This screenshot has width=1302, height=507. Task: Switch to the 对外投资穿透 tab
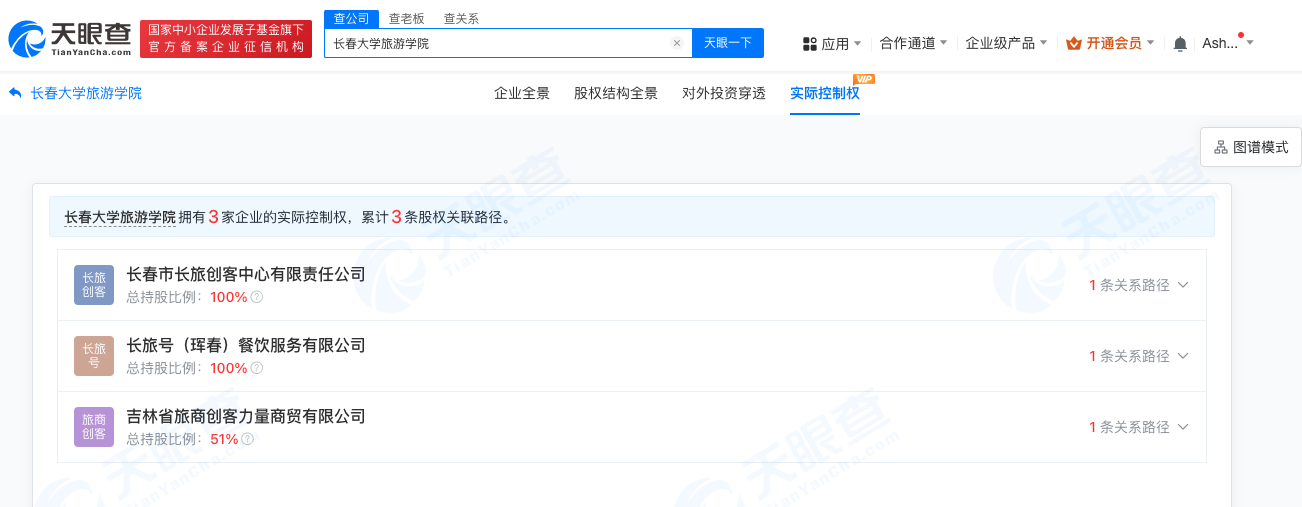click(x=724, y=93)
